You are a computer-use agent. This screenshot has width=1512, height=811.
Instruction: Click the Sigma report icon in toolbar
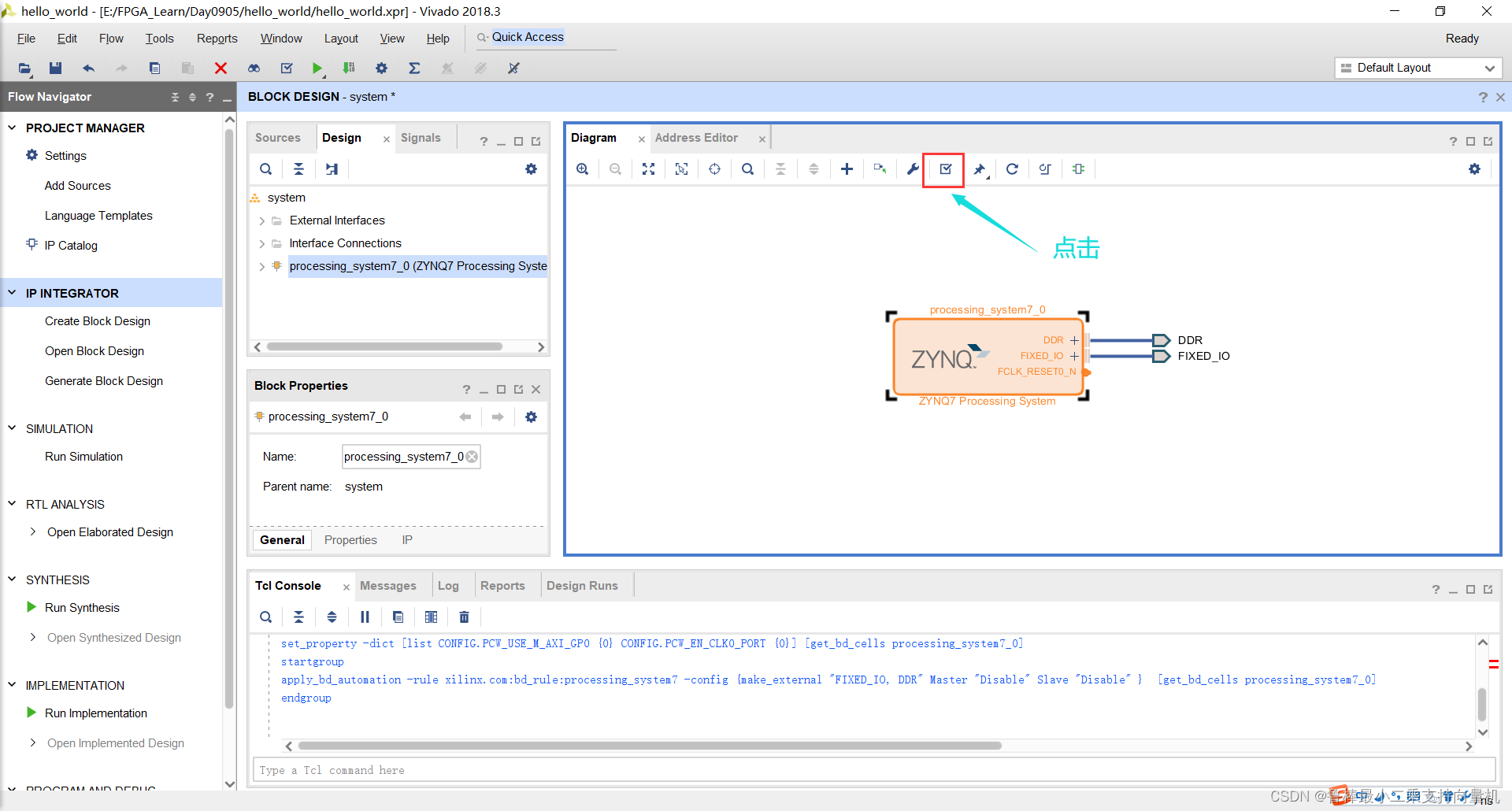point(414,69)
